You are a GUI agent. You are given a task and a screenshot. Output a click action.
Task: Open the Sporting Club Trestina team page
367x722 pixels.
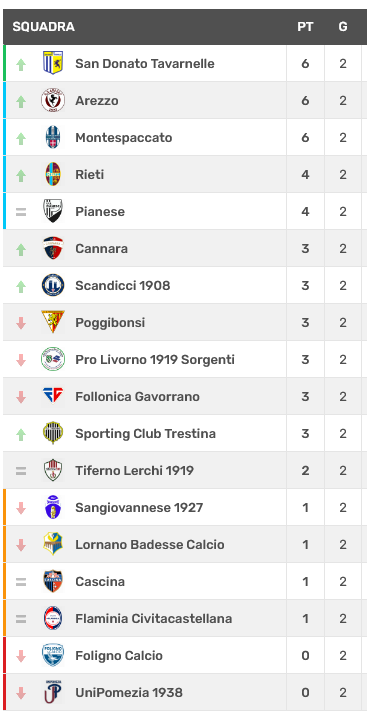[146, 433]
